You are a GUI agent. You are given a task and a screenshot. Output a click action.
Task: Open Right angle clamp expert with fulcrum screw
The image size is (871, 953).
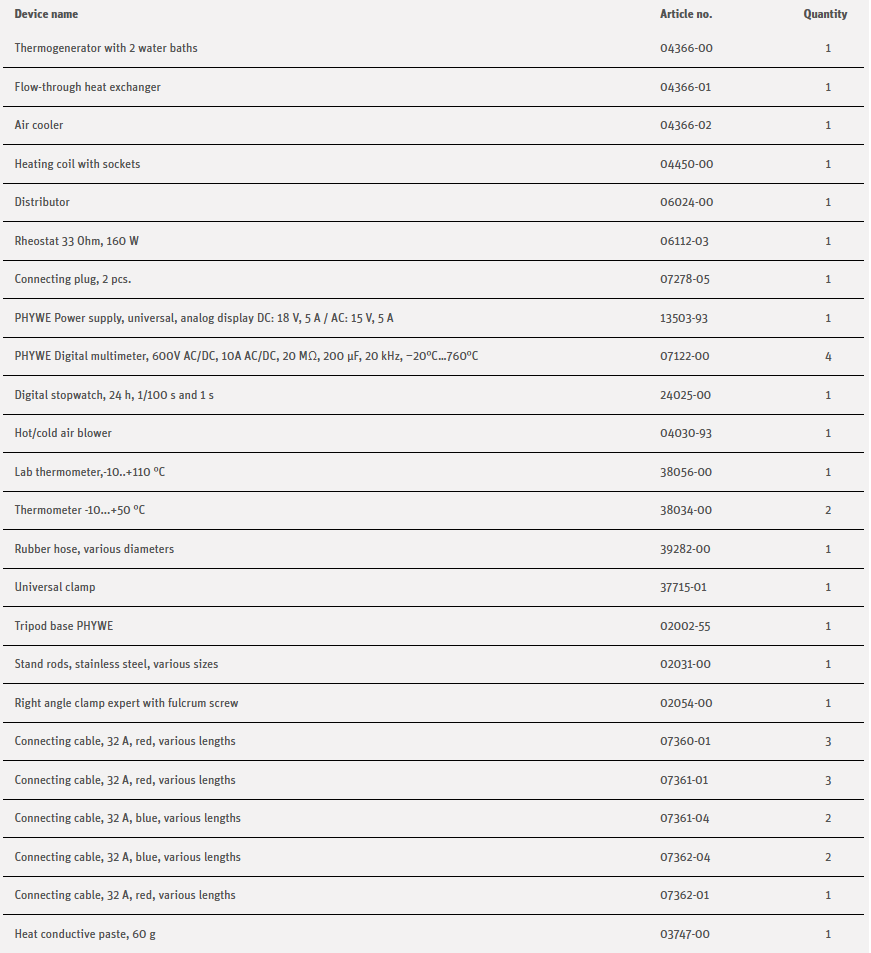coord(126,703)
